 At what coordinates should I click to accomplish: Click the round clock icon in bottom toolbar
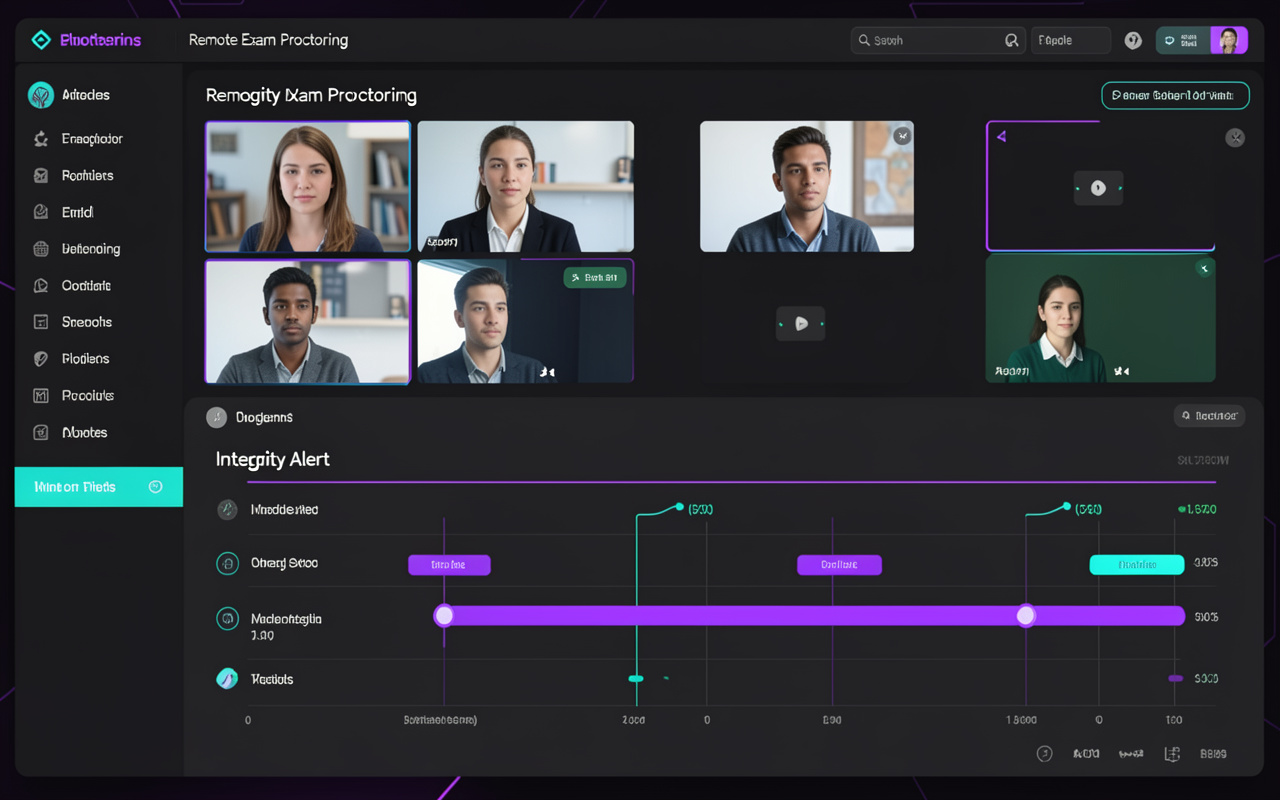point(1044,754)
